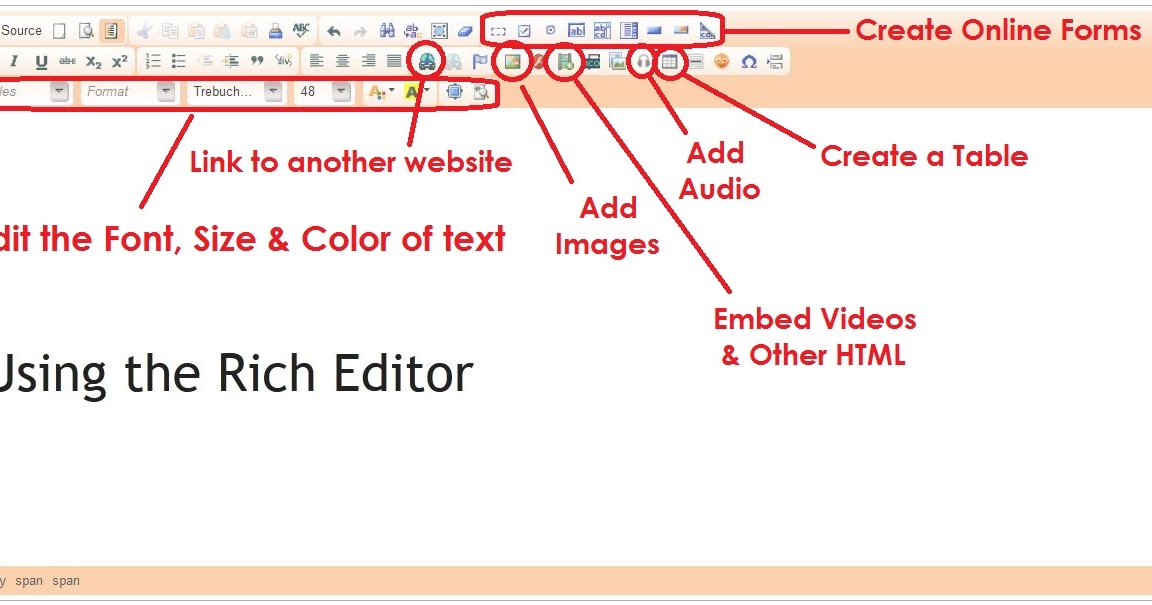Click the Undo arrow icon
Screen dimensions: 1152x605
click(332, 30)
